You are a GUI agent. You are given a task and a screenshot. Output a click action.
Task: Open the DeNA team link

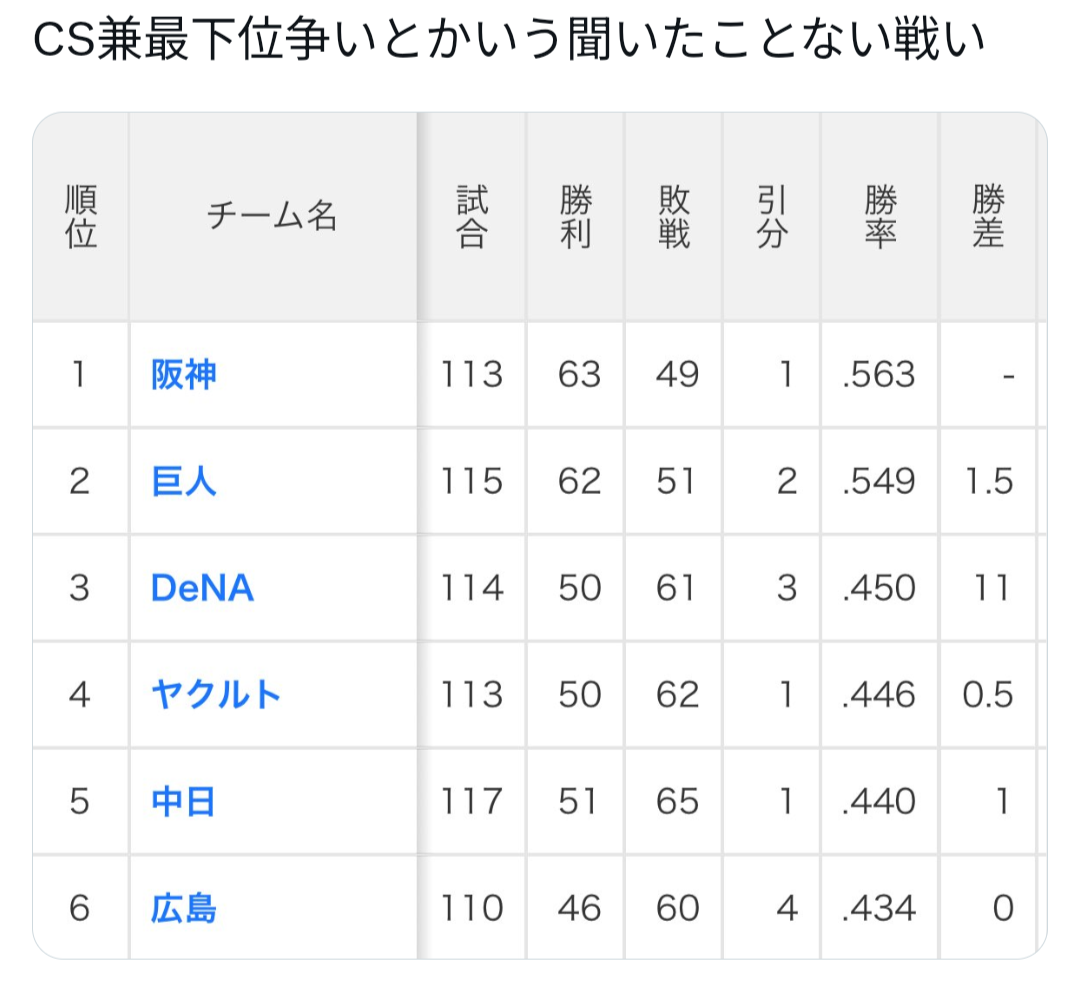point(202,588)
